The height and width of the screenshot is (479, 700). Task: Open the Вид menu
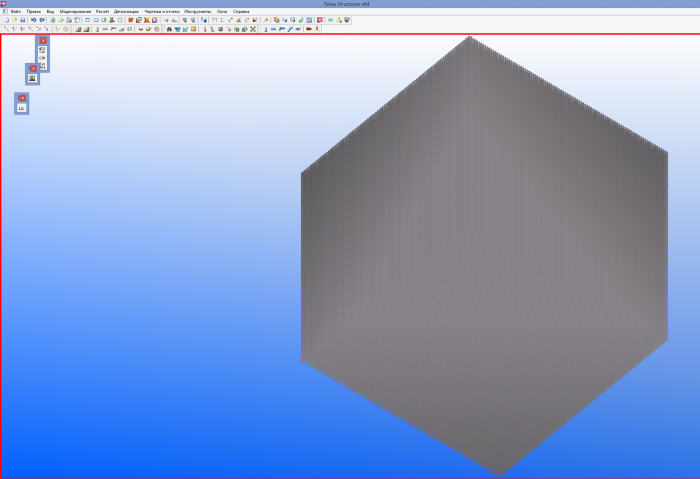(50, 11)
